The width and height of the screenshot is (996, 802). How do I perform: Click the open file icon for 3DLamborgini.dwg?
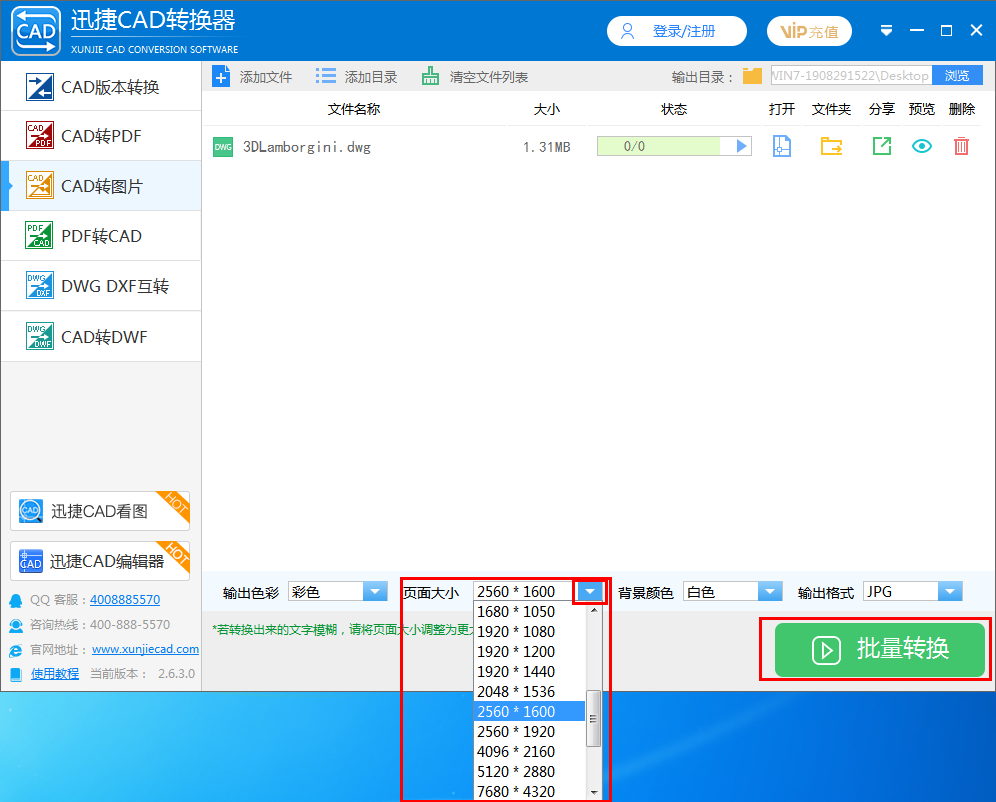coord(782,147)
